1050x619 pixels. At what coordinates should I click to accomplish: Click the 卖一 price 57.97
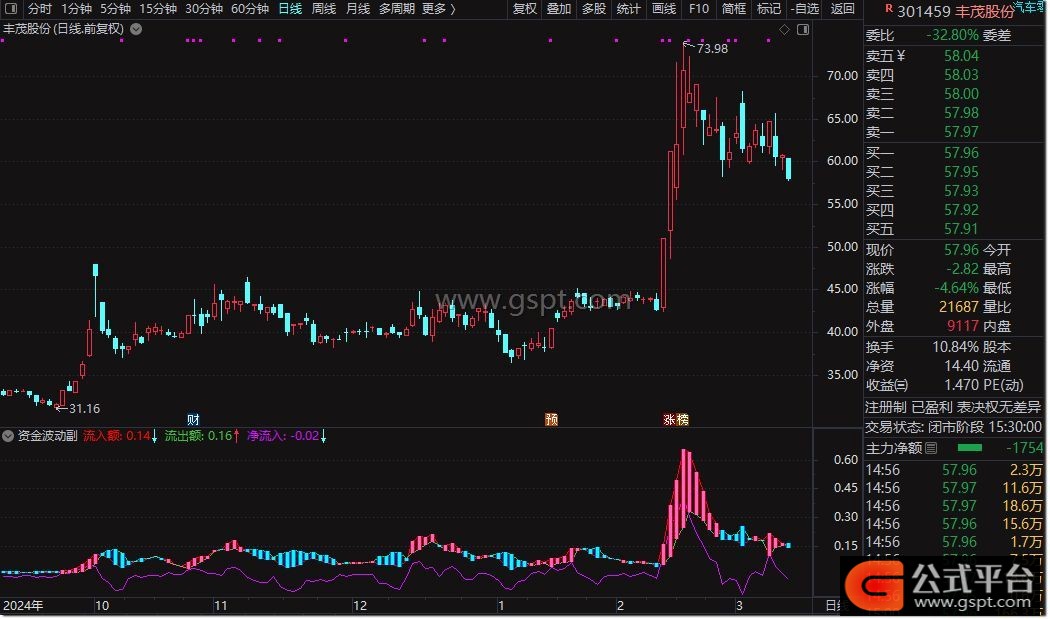click(961, 132)
